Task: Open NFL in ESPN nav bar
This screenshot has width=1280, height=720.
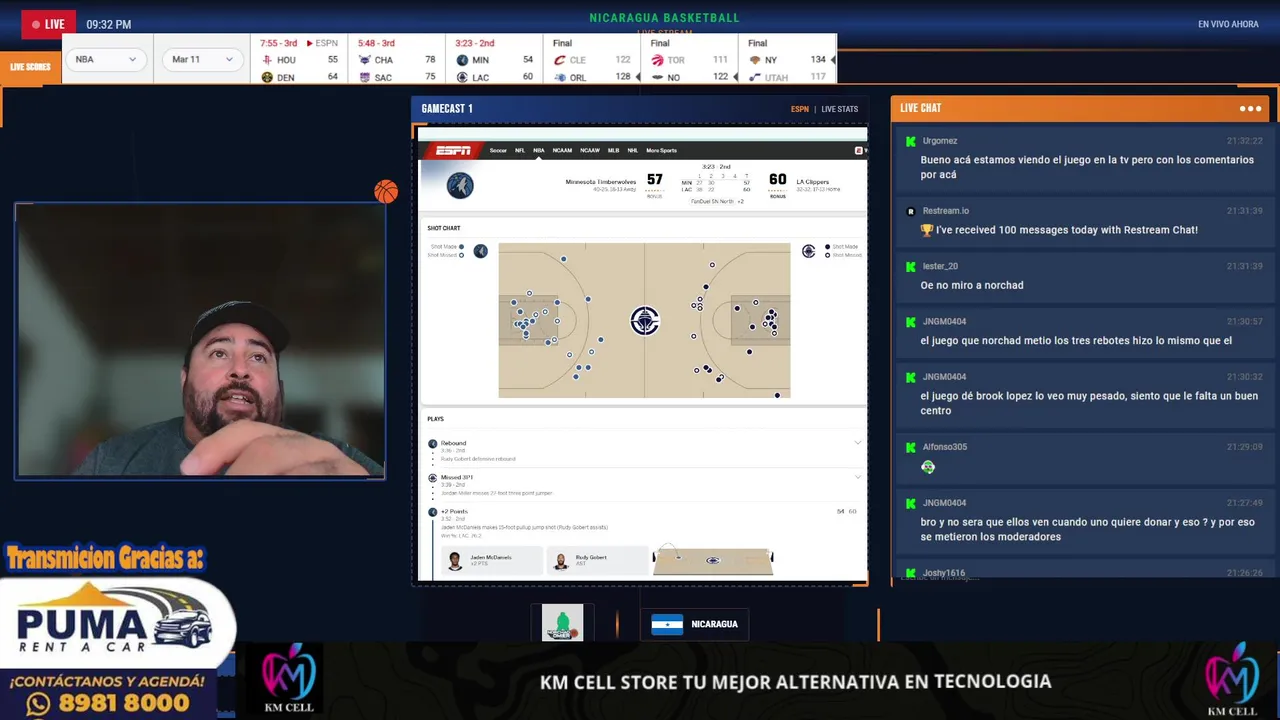Action: (x=520, y=150)
